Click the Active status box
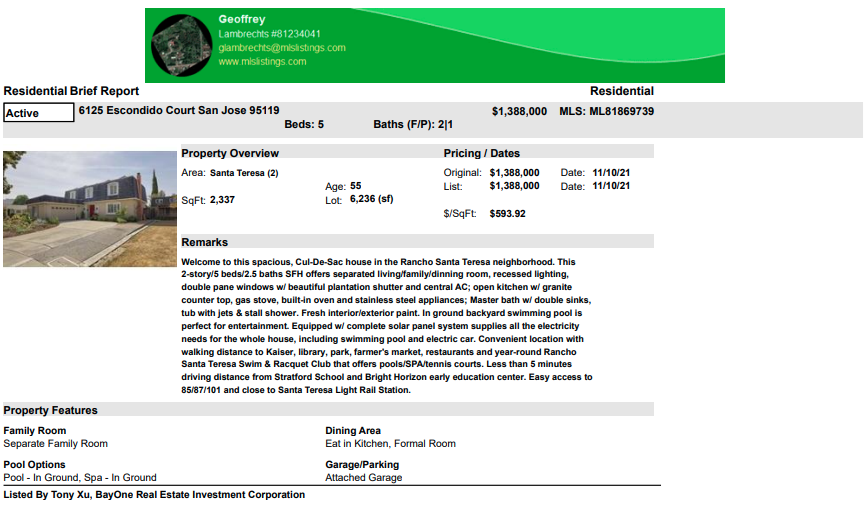Viewport: 864px width, 523px height. tap(39, 113)
